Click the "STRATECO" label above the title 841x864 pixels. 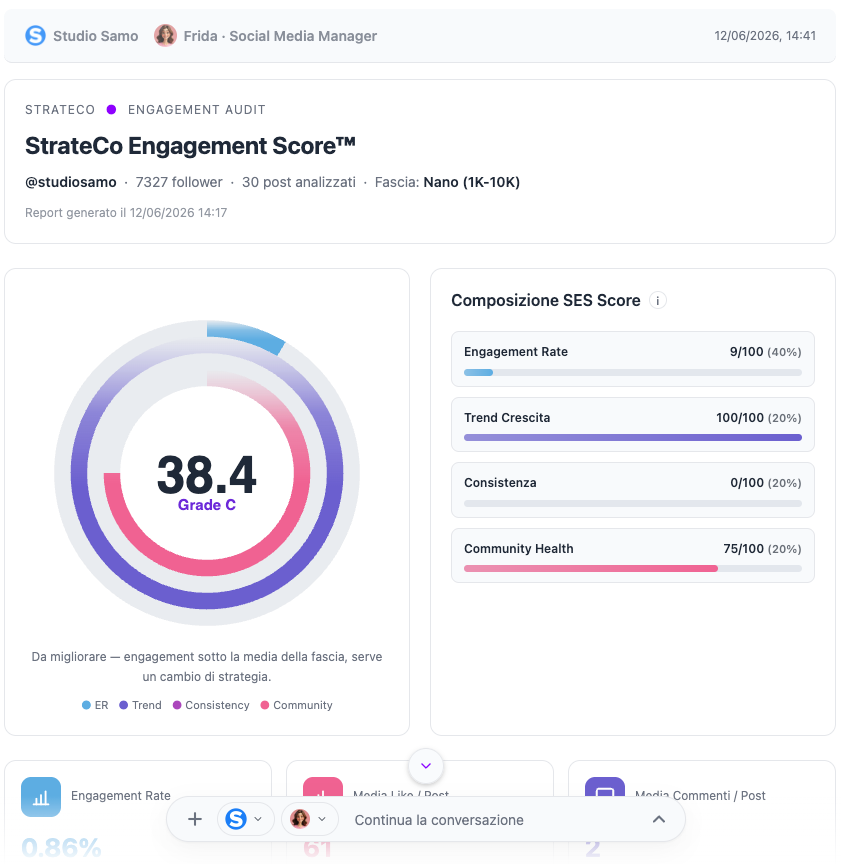point(60,110)
